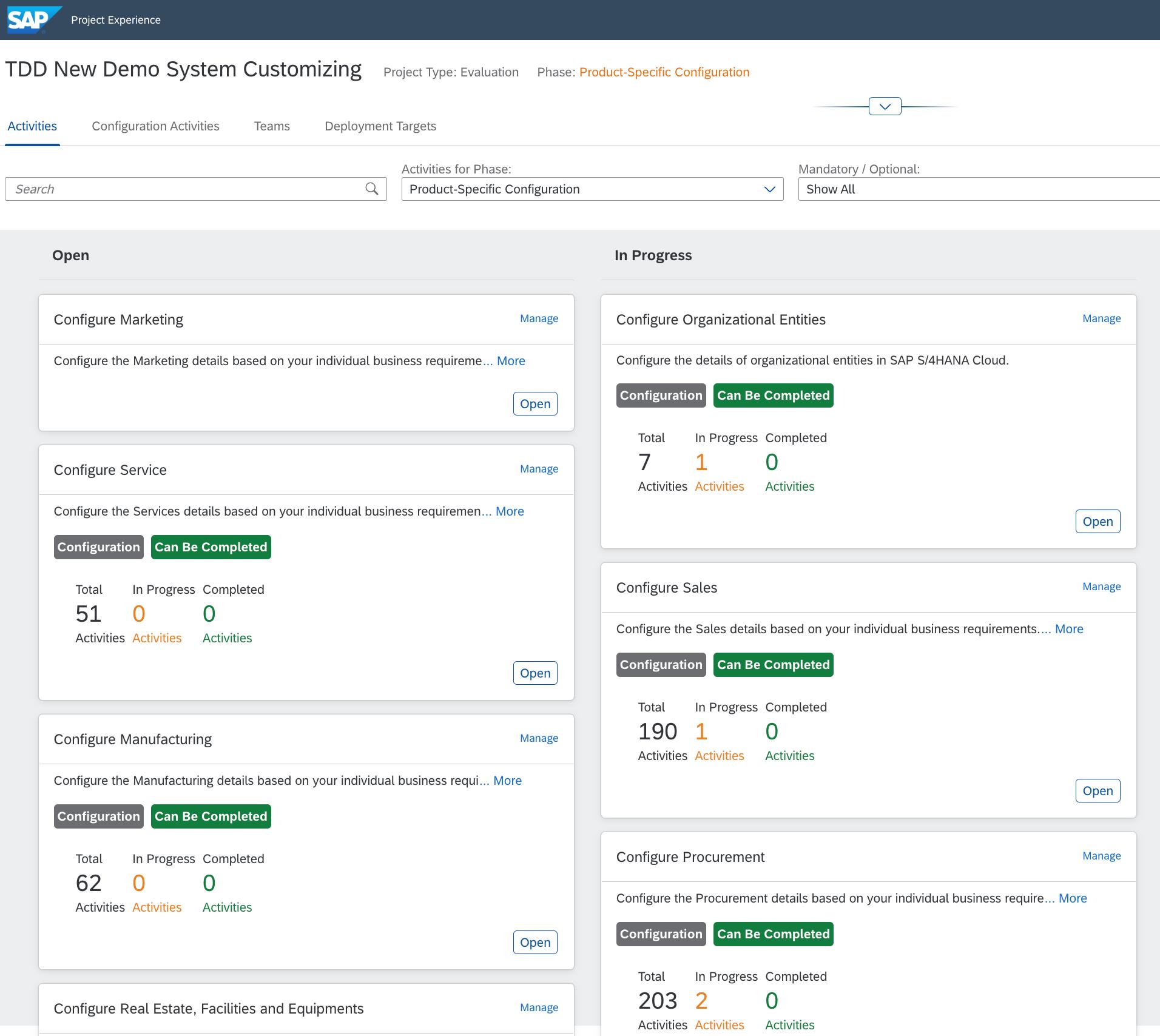Image resolution: width=1160 pixels, height=1036 pixels.
Task: Click More in Configure Marketing description
Action: 511,361
